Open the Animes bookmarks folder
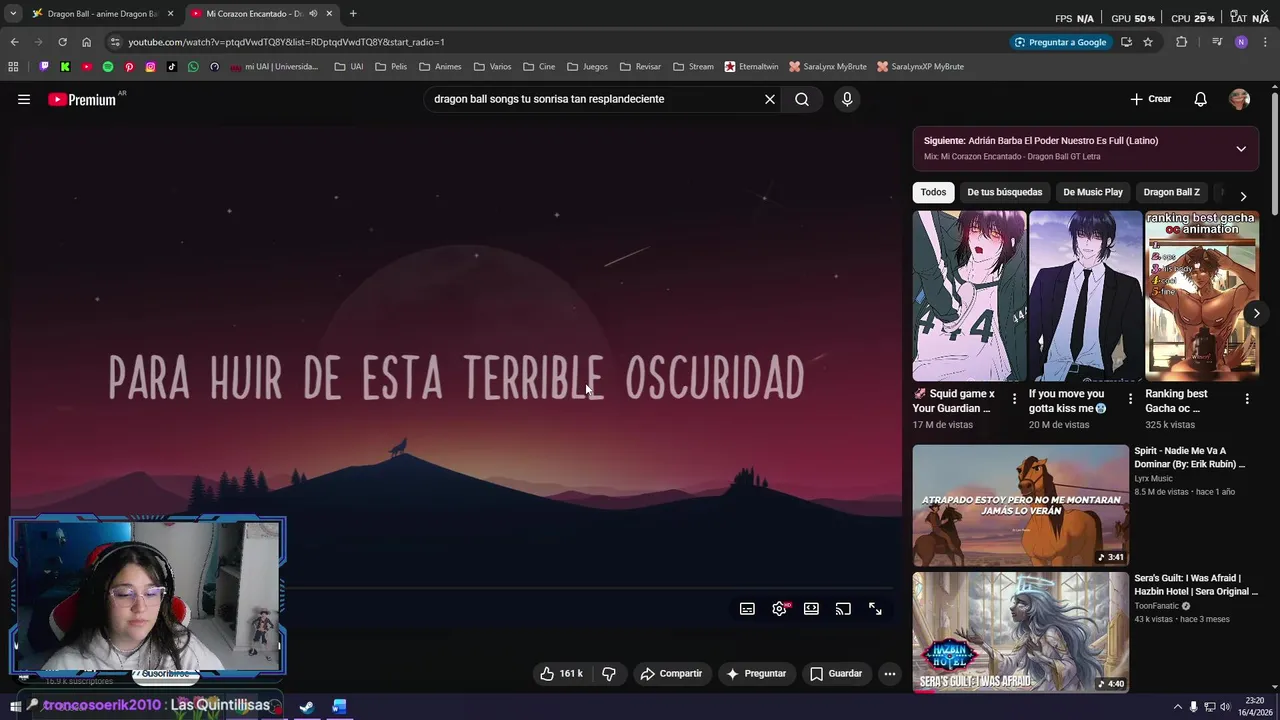 [440, 67]
